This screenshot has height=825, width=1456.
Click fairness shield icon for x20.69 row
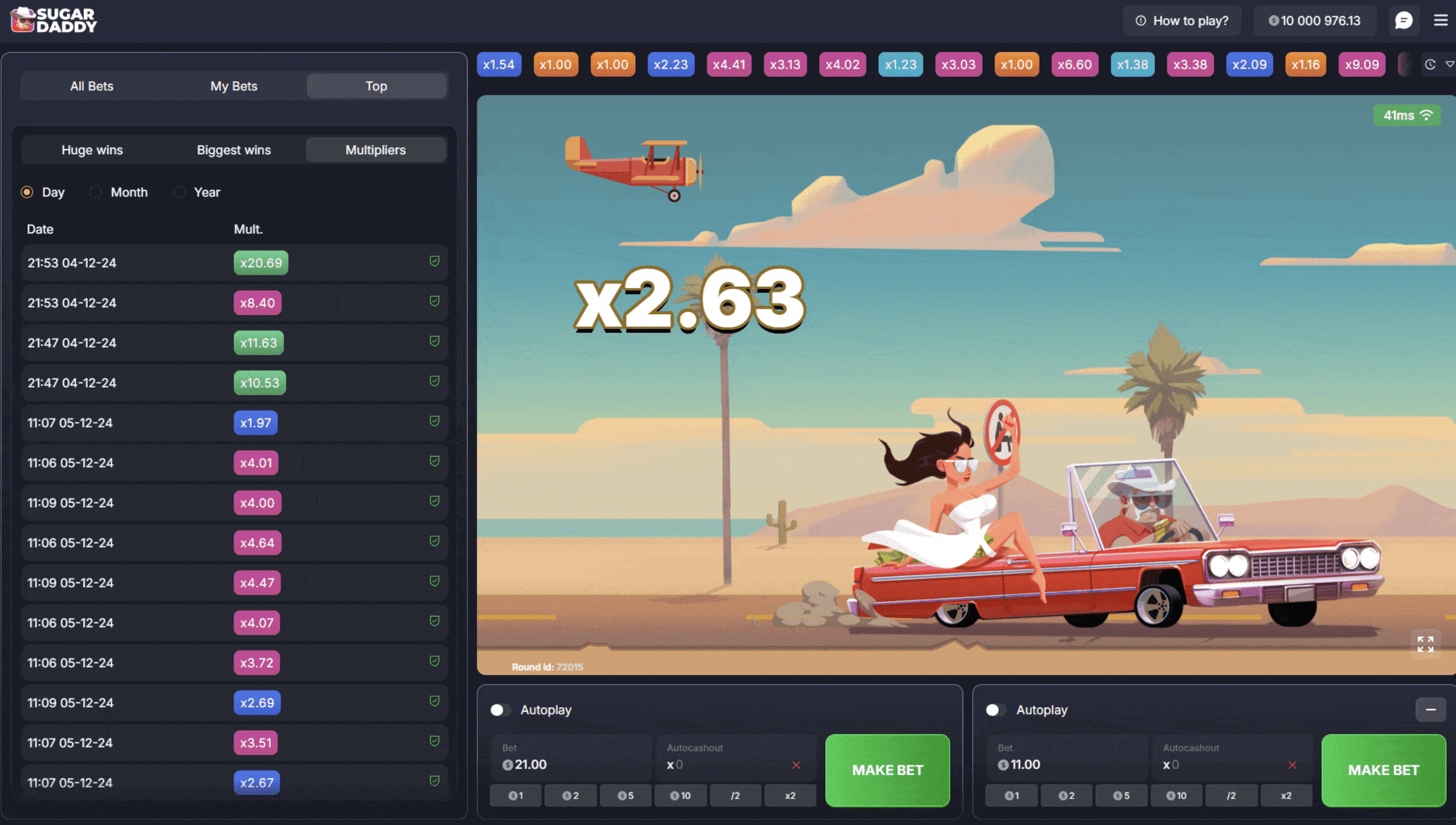pyautogui.click(x=434, y=261)
